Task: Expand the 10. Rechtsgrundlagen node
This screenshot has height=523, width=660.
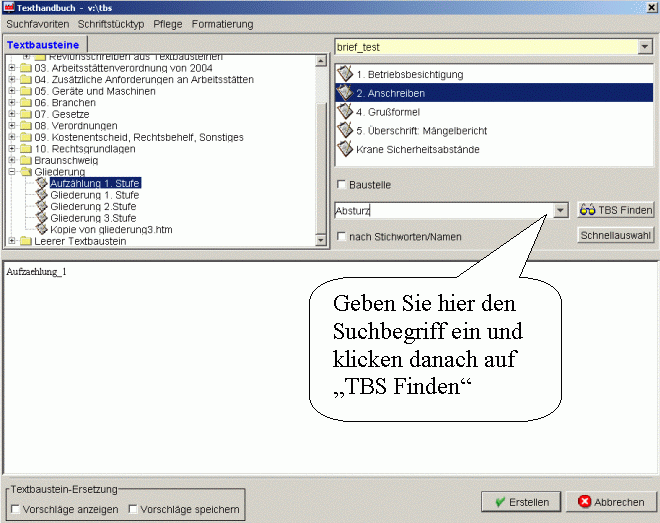Action: point(12,148)
